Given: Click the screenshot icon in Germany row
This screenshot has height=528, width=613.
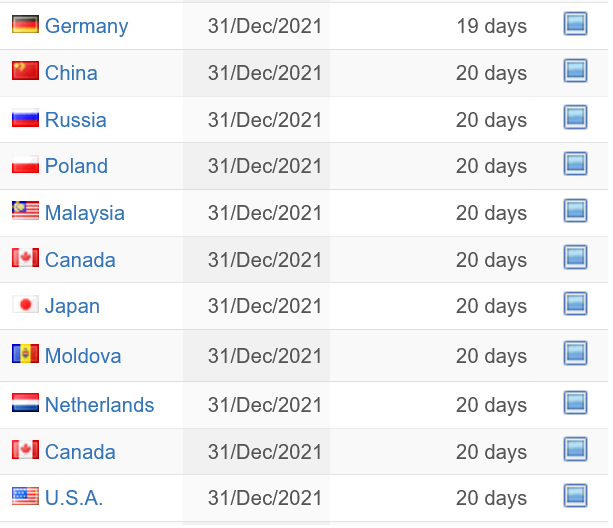Looking at the screenshot, I should pyautogui.click(x=575, y=24).
